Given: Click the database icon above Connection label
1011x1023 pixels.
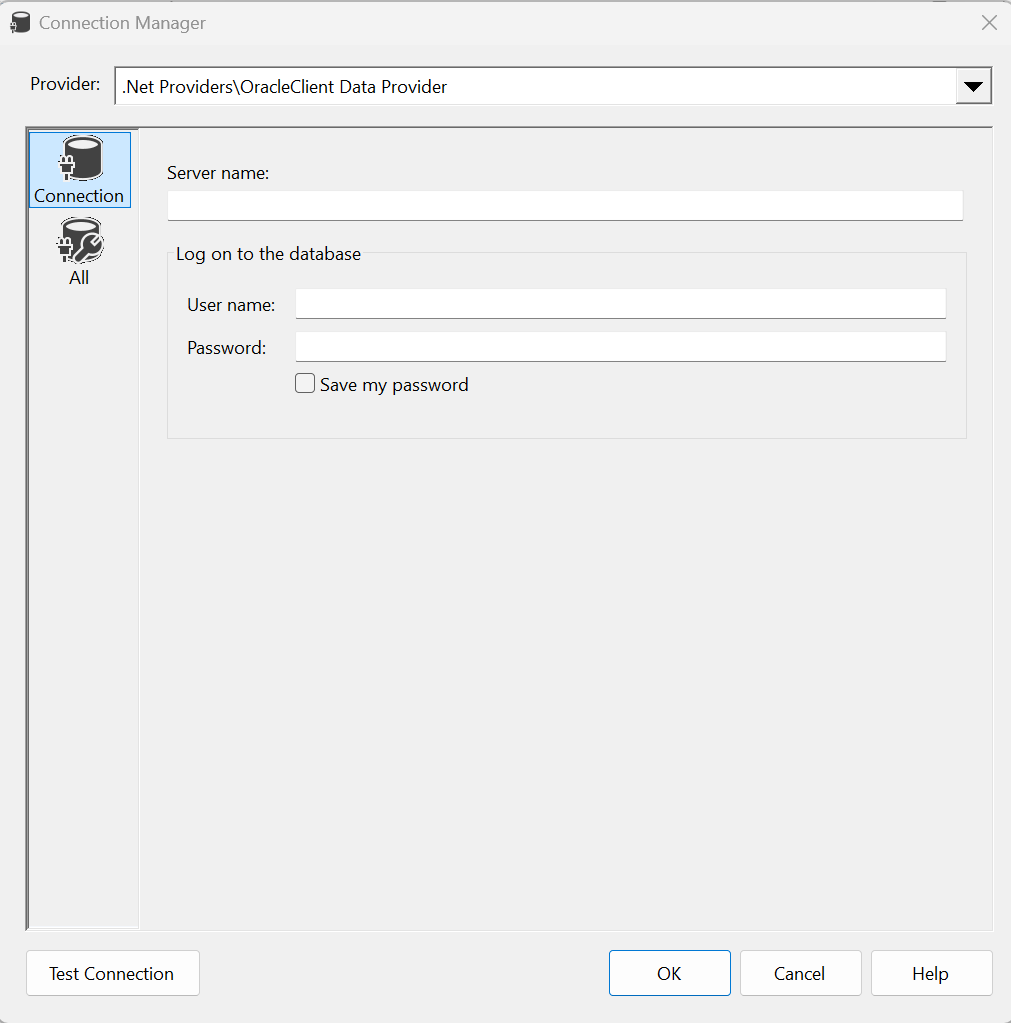Looking at the screenshot, I should [x=79, y=158].
